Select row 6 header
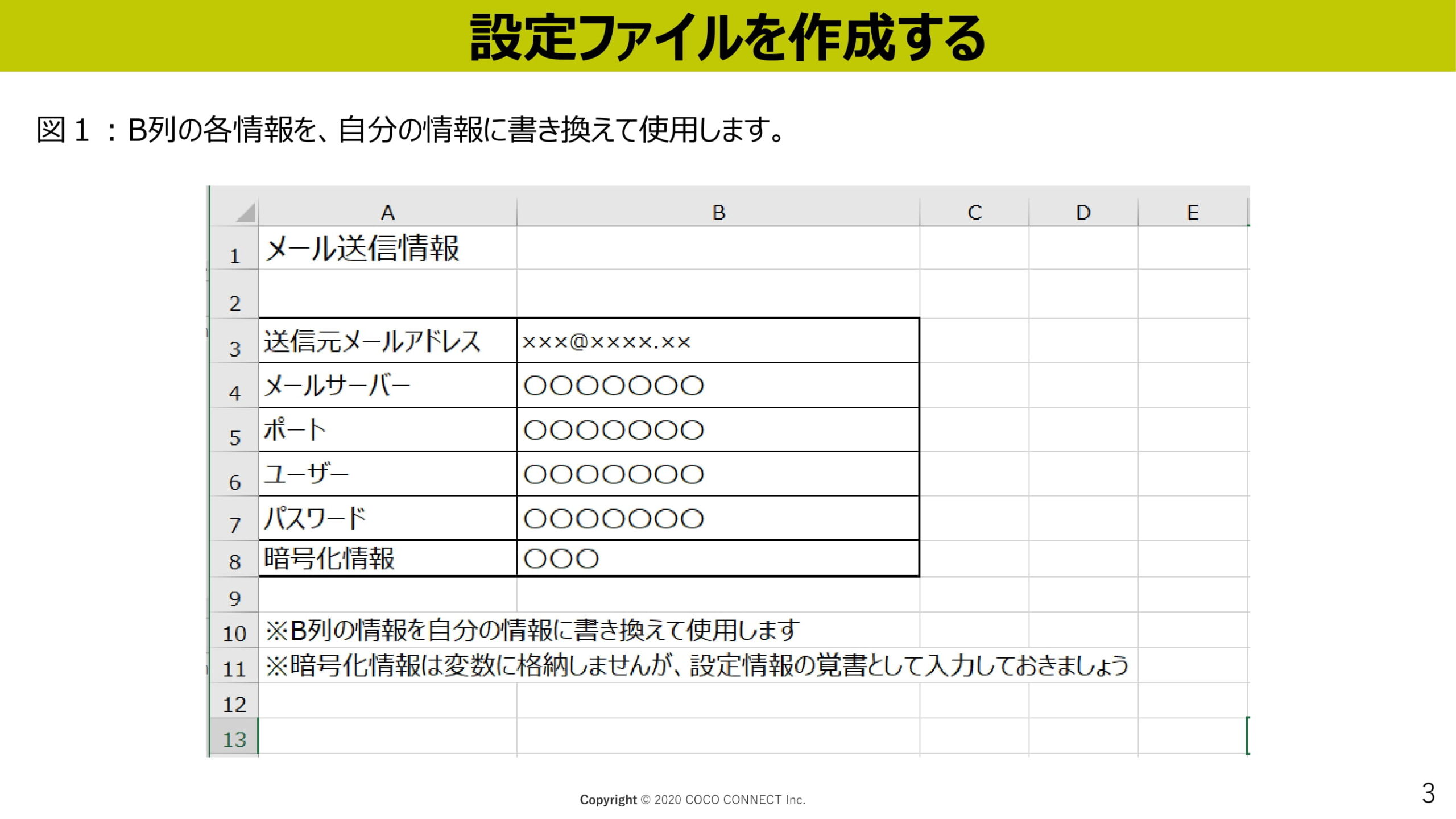 (234, 474)
